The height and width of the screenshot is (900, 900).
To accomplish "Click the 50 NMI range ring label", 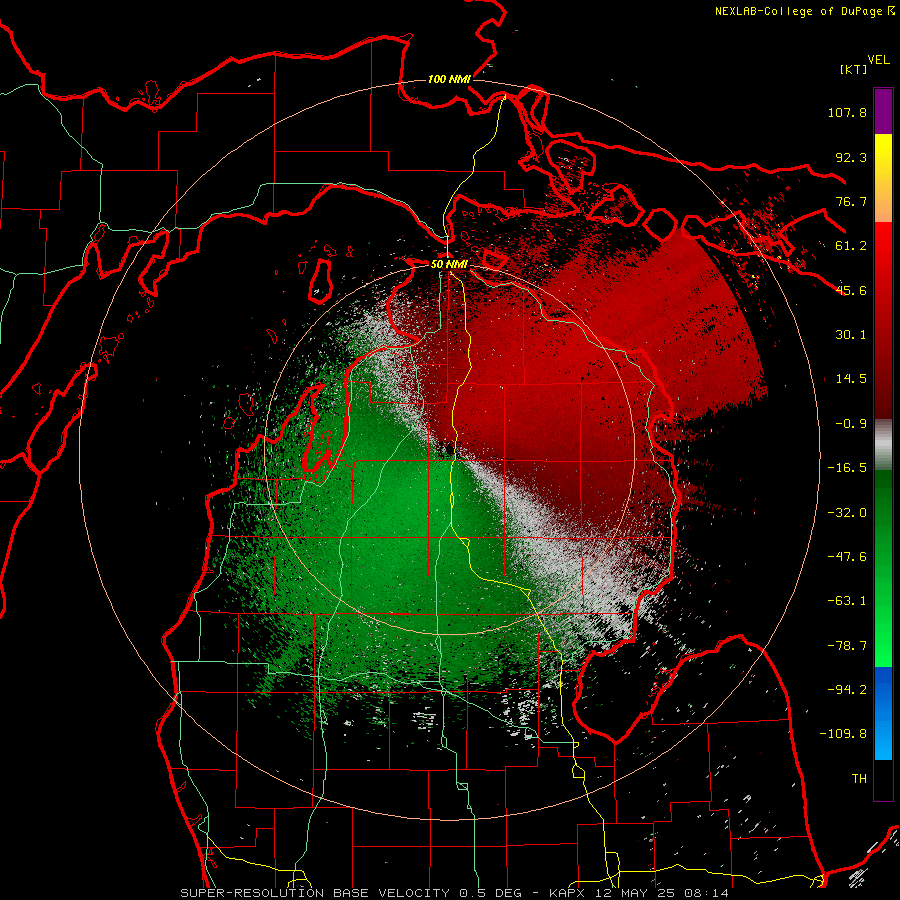I will (x=449, y=264).
